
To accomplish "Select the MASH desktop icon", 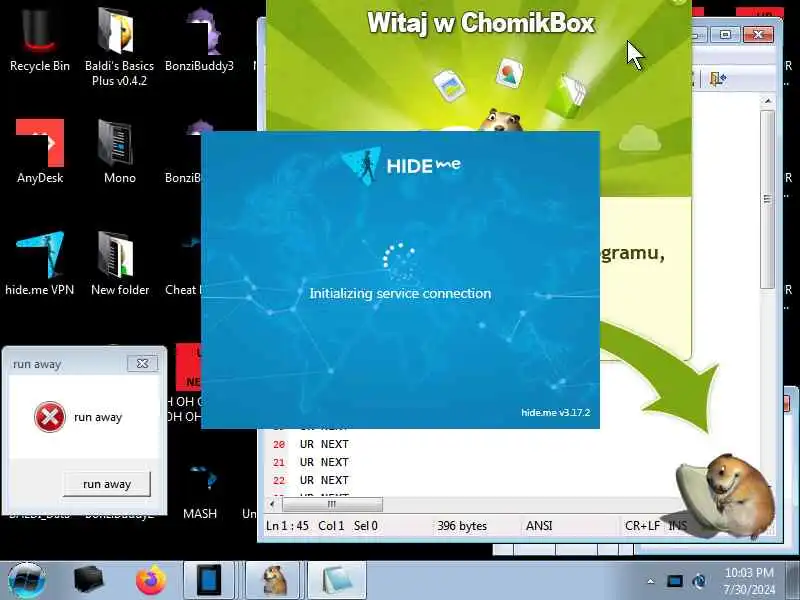I will click(200, 492).
